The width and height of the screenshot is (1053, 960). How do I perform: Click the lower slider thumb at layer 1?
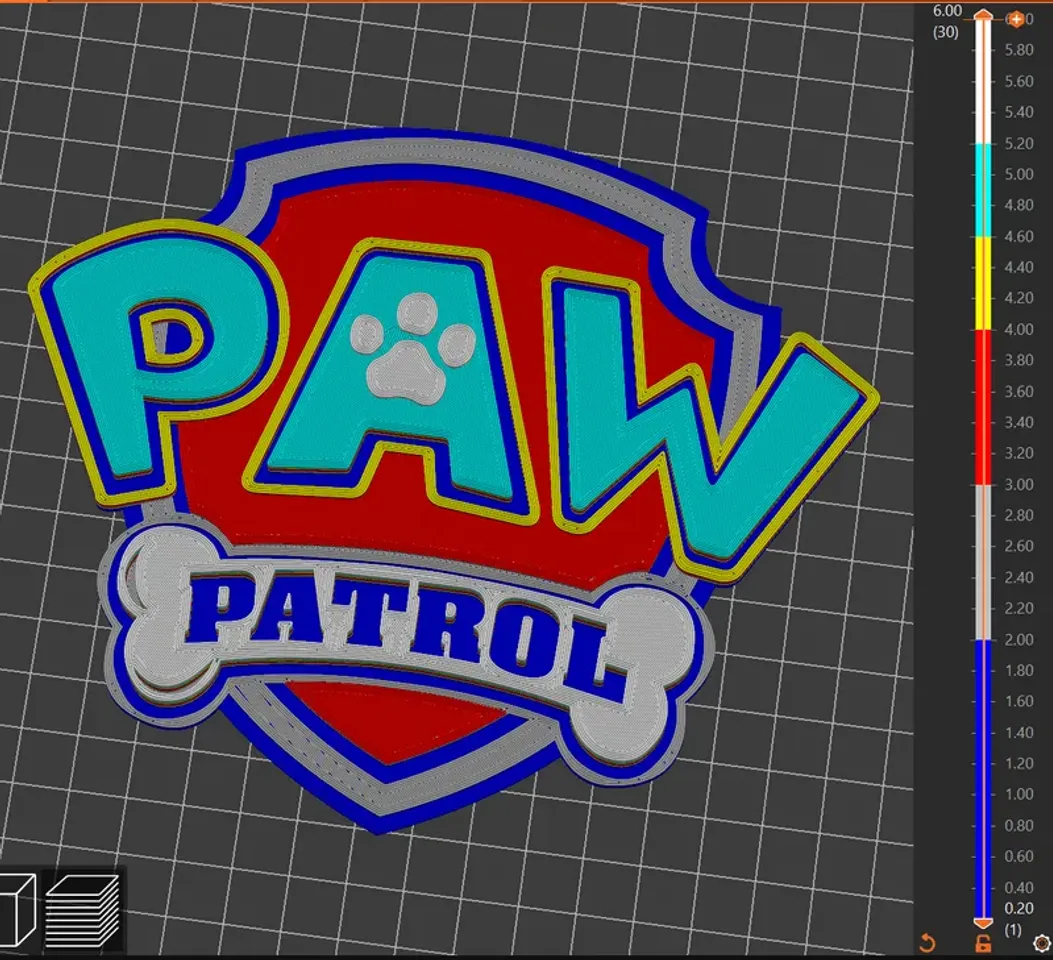[983, 921]
